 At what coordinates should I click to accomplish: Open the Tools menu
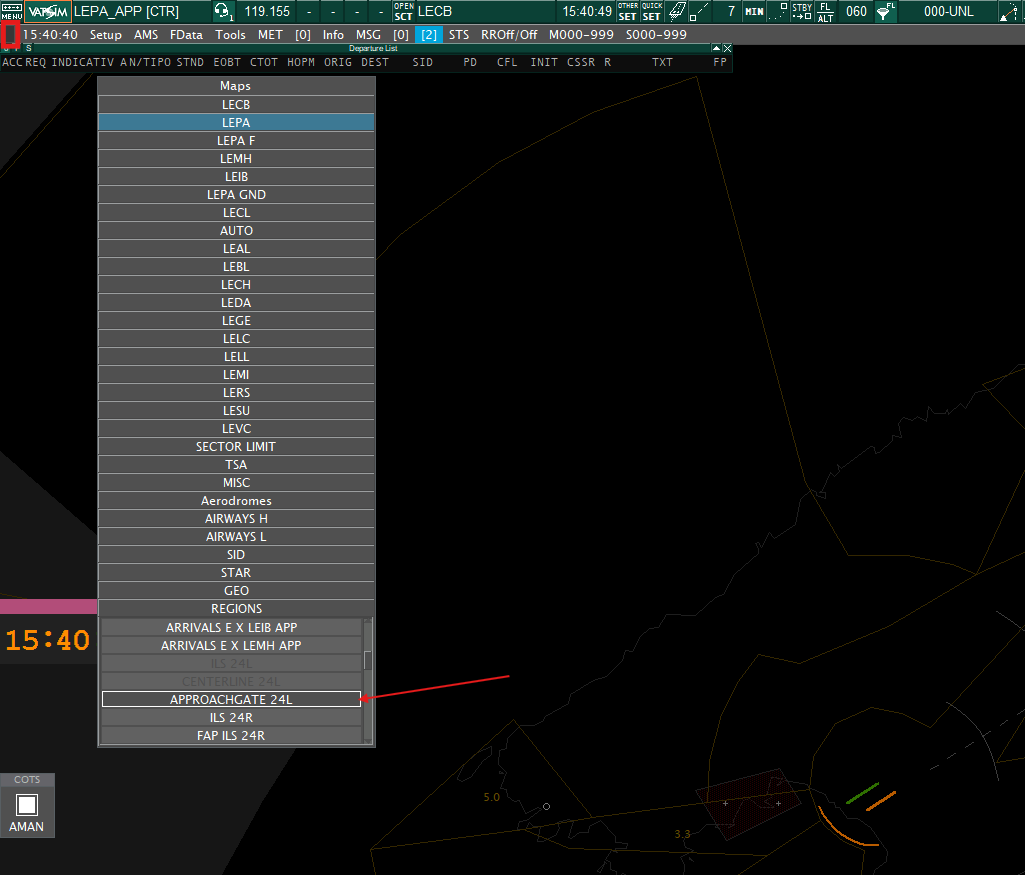[x=230, y=35]
